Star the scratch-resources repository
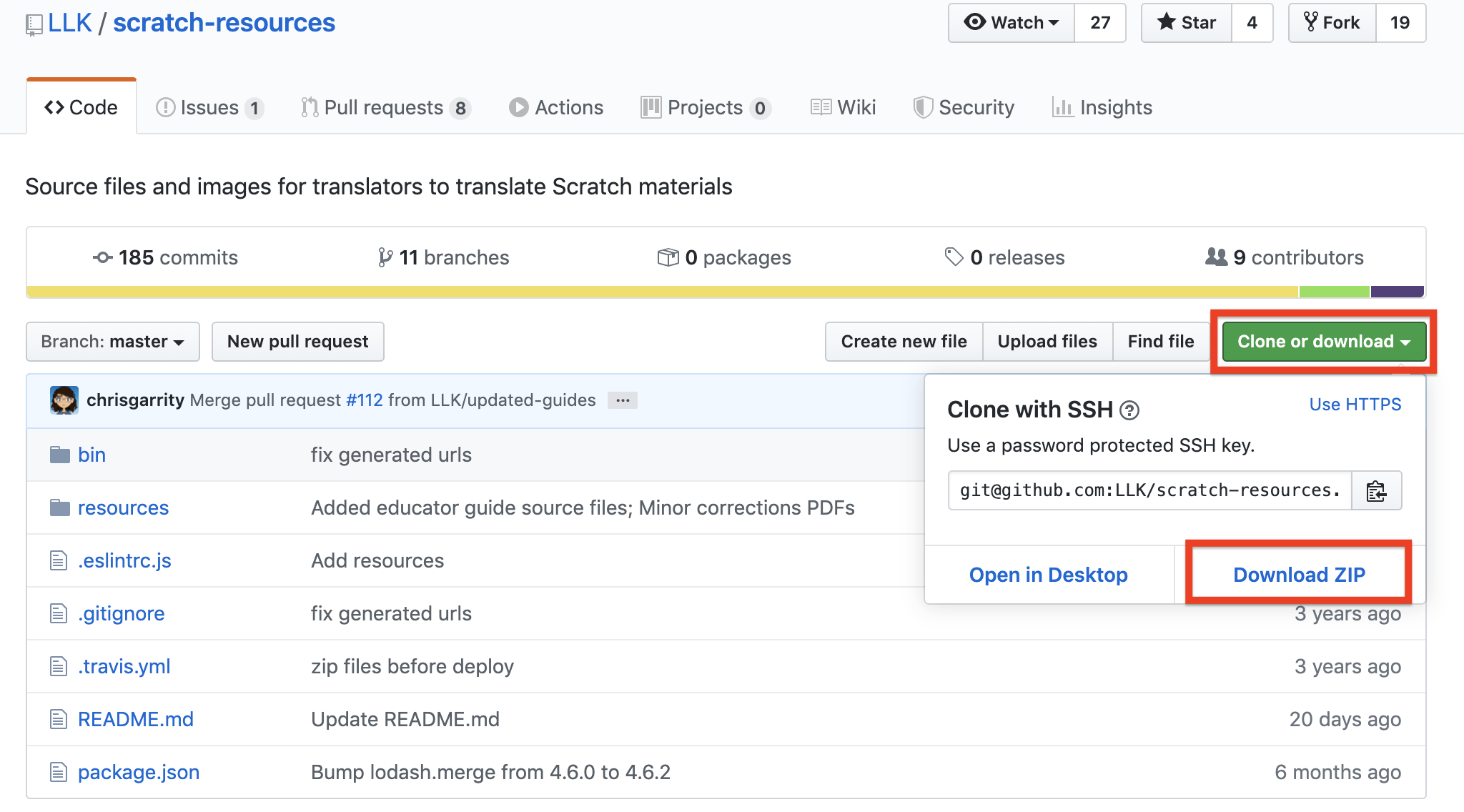Screen dimensions: 1464x812 [1187, 23]
